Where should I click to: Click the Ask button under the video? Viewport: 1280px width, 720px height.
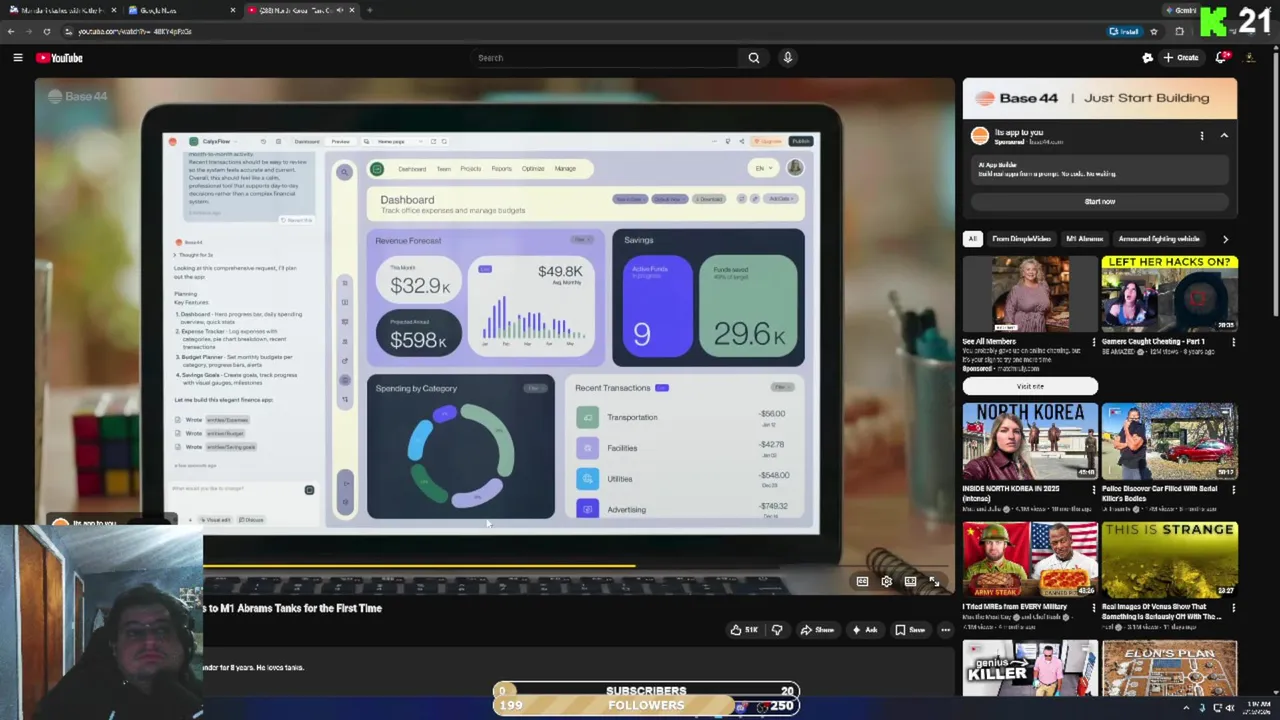click(x=865, y=630)
